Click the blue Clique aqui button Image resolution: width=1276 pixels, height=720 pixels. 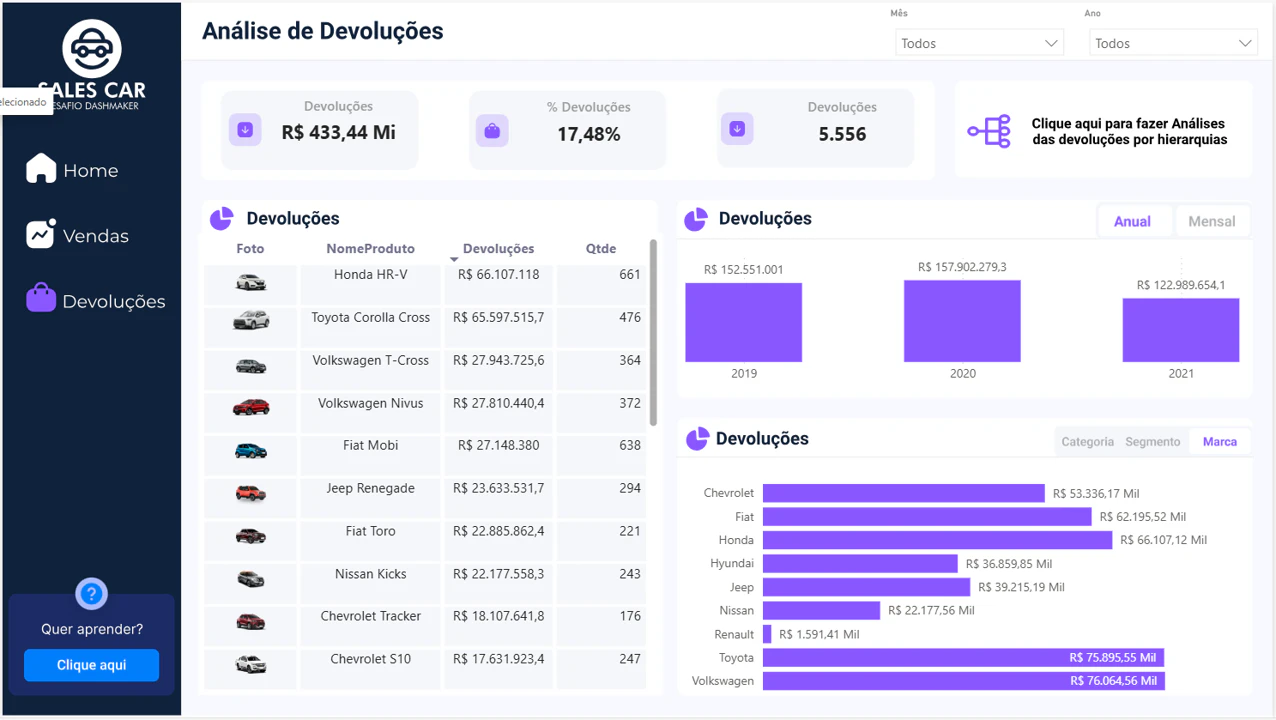click(92, 665)
